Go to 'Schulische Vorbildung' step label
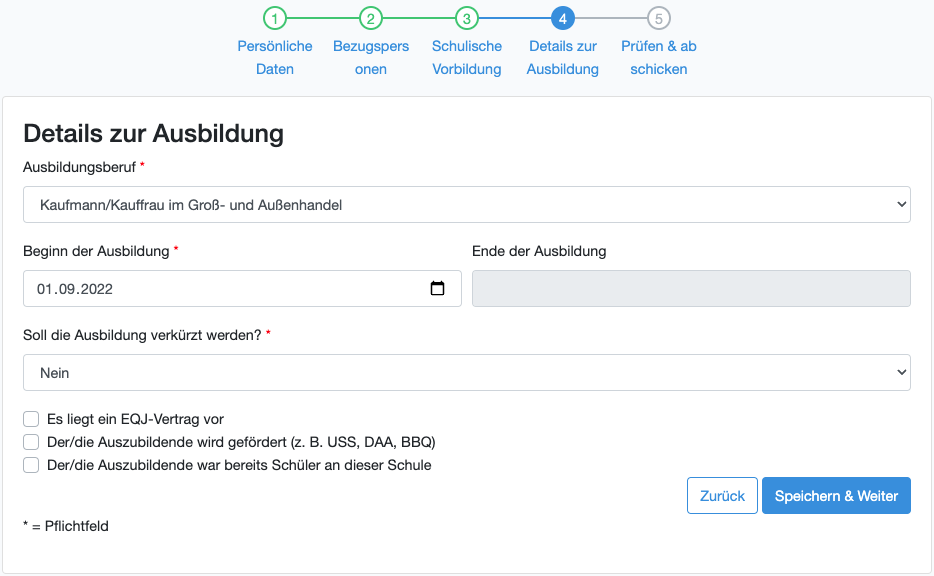Image resolution: width=934 pixels, height=576 pixels. 467,58
